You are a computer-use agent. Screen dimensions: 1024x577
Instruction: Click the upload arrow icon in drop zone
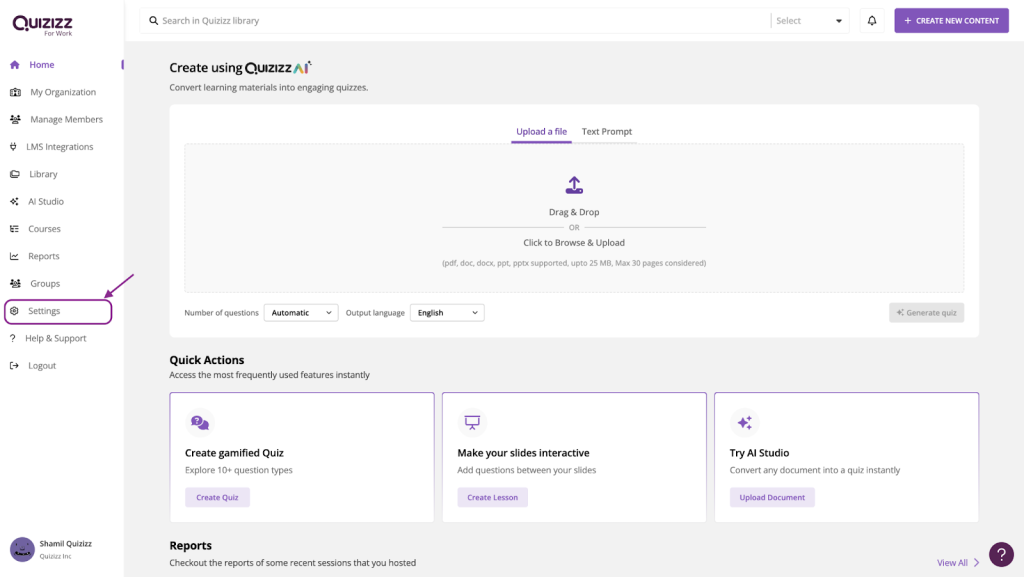click(574, 185)
